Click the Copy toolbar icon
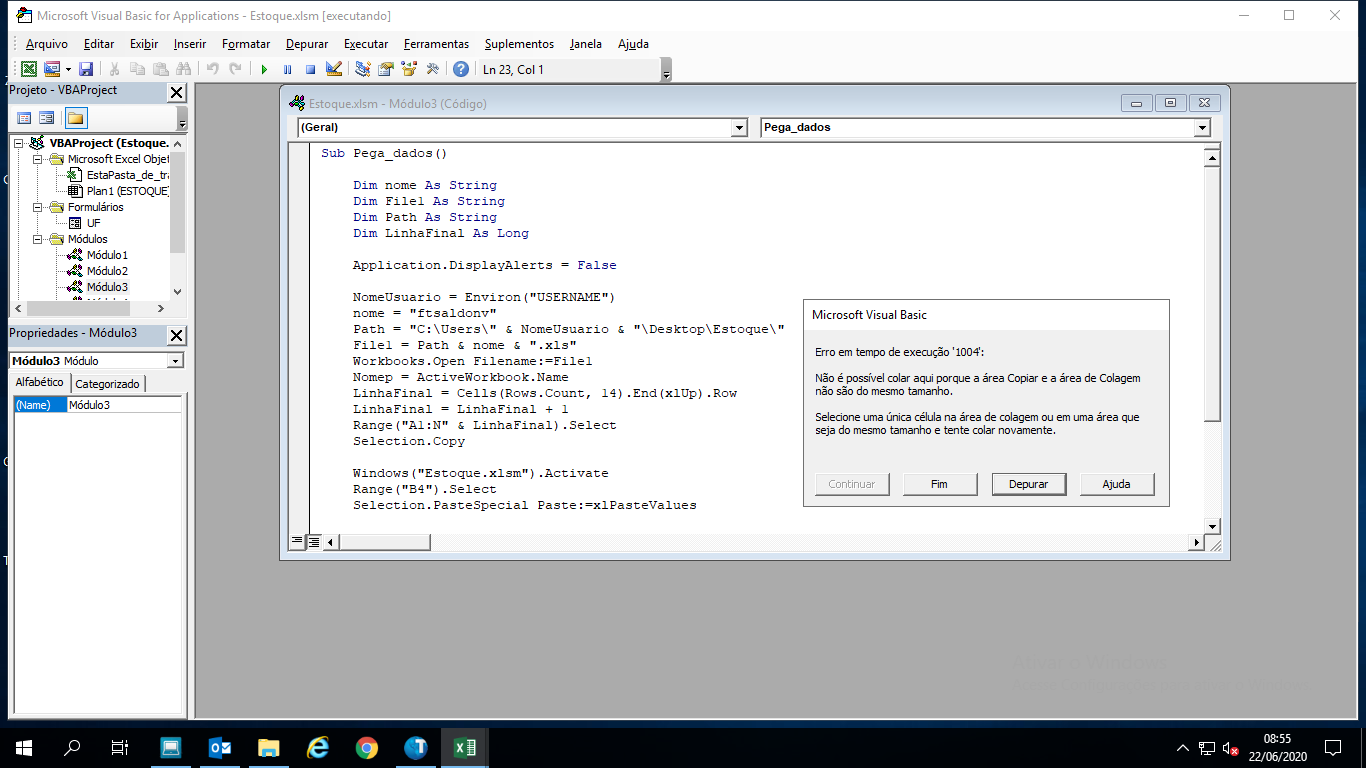The height and width of the screenshot is (768, 1366). click(137, 69)
